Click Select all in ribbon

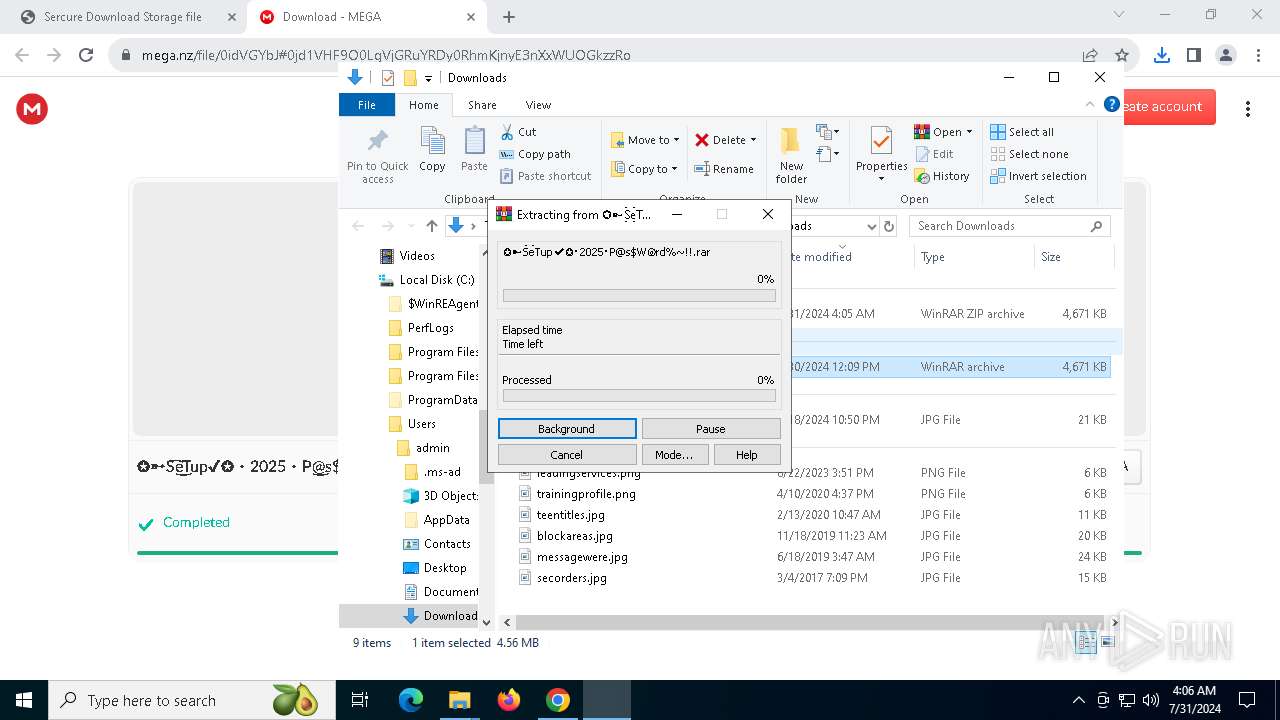(x=1021, y=132)
